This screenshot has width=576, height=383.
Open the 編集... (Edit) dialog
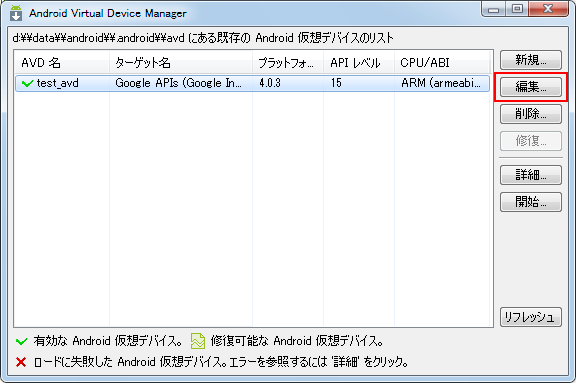click(530, 87)
